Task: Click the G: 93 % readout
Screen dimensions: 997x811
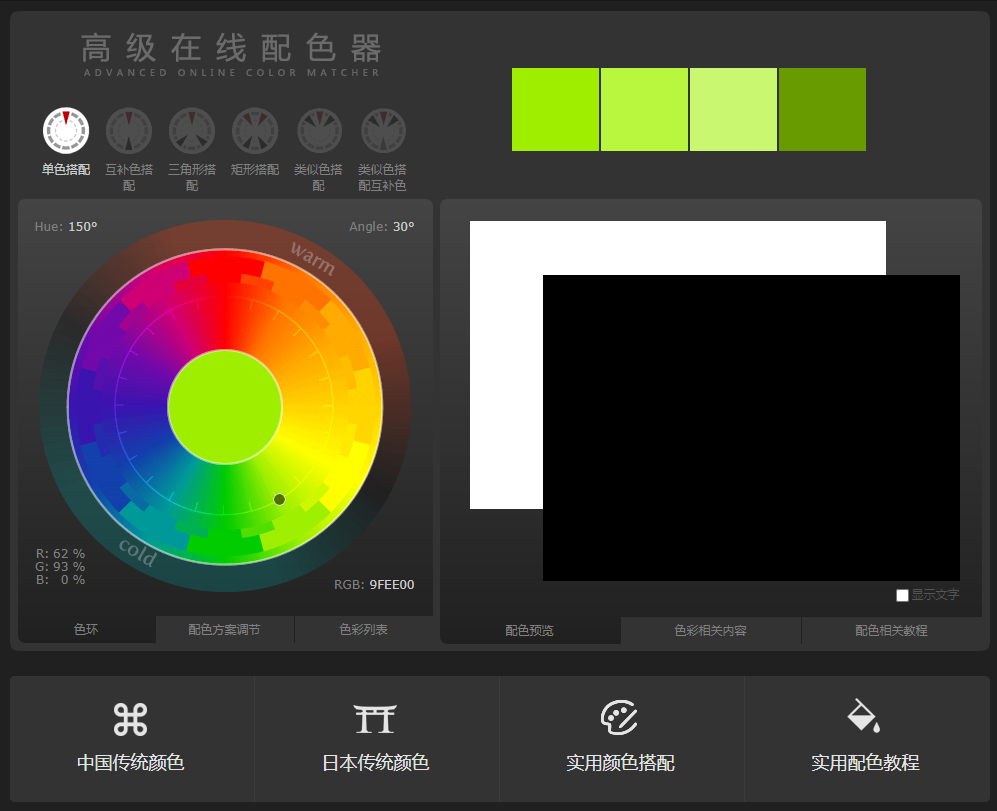Action: (60, 566)
